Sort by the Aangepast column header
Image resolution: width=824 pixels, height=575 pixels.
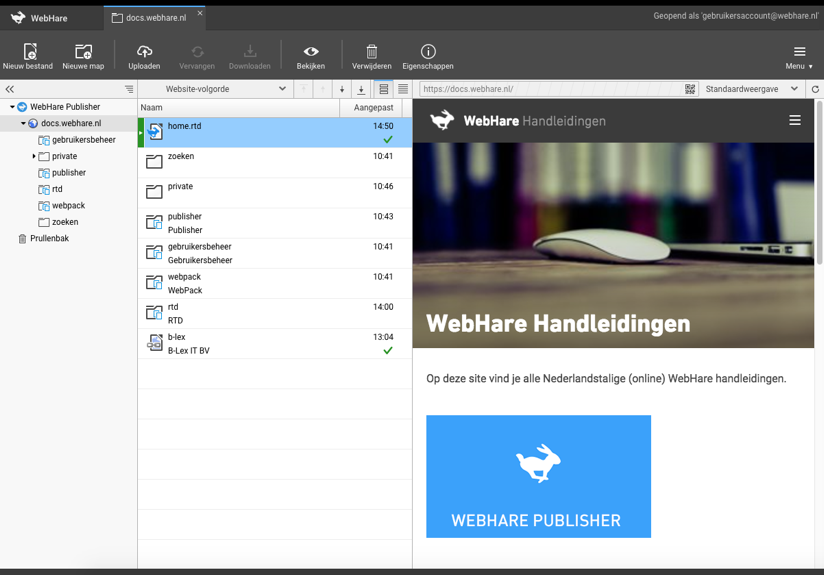[372, 108]
